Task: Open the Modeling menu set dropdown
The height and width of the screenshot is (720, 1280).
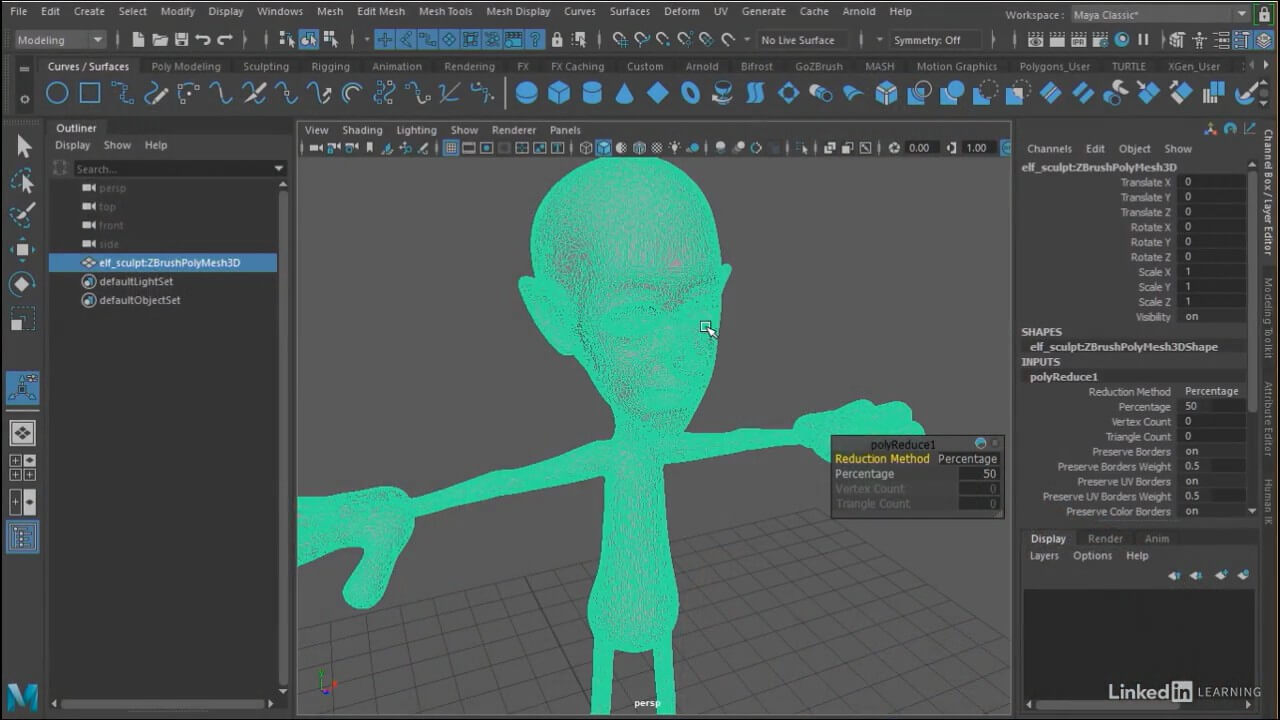Action: pos(60,40)
